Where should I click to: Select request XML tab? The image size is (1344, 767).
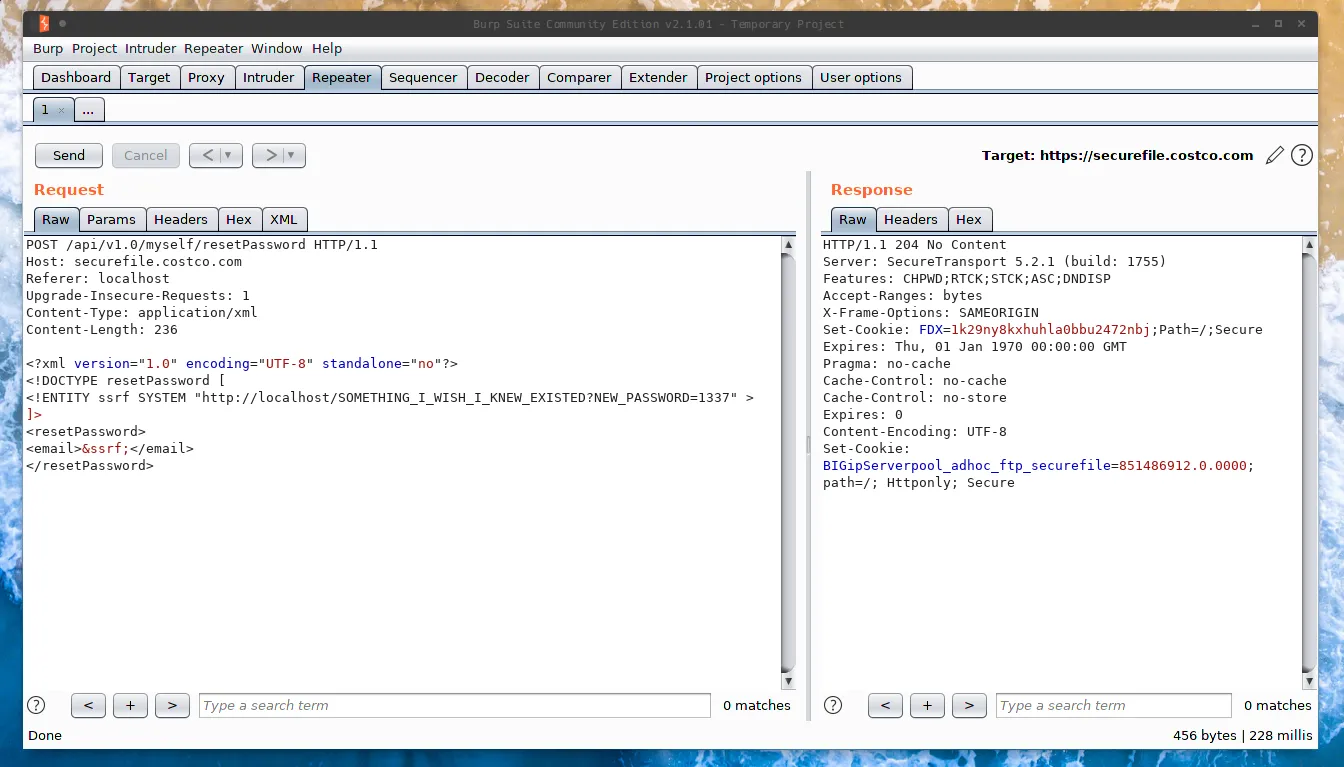(x=284, y=219)
